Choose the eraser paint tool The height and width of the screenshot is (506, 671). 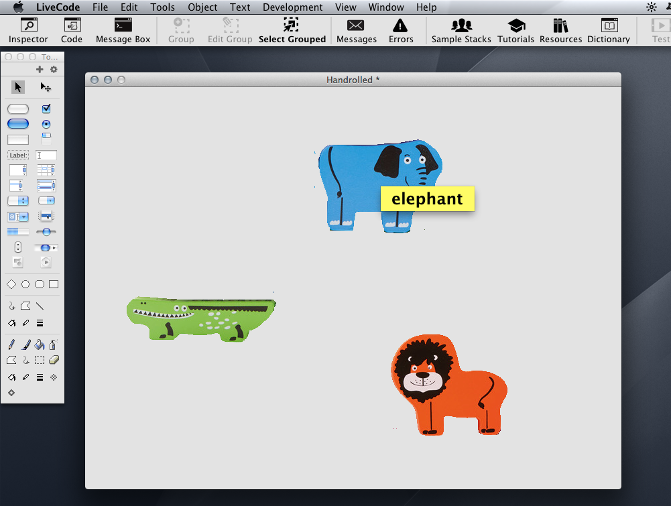[54, 360]
